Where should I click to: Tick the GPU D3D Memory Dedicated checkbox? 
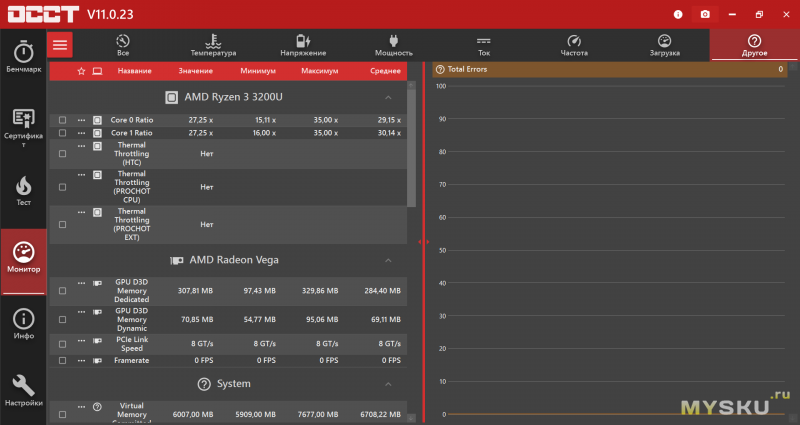(x=62, y=291)
